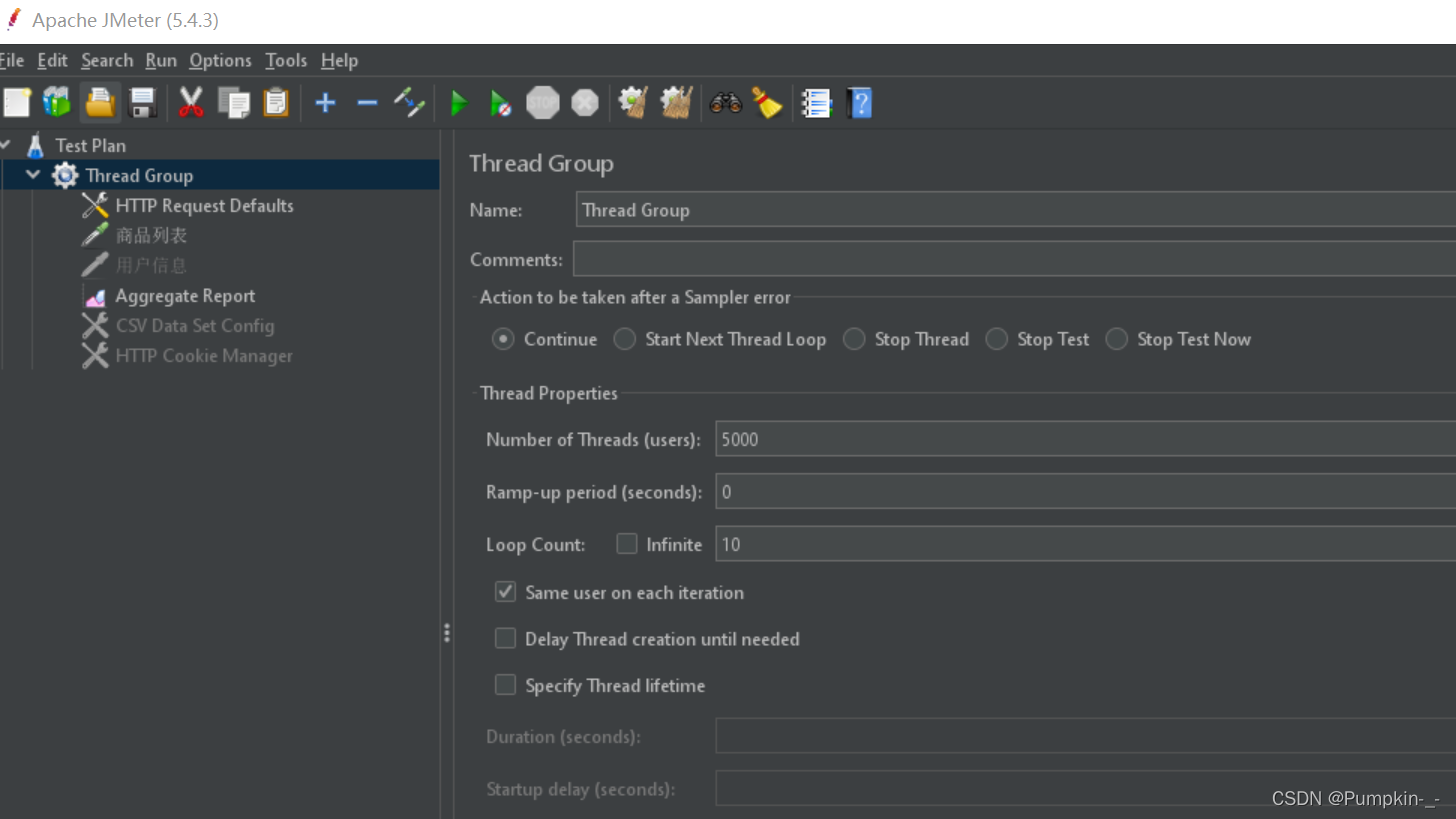Image resolution: width=1456 pixels, height=819 pixels.
Task: Click the Open file folder icon
Action: click(x=100, y=102)
